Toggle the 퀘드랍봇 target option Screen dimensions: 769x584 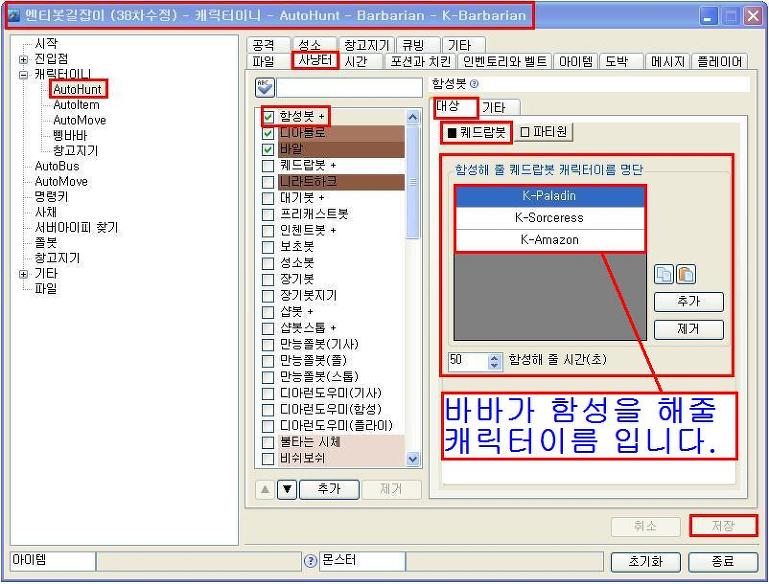coord(476,132)
